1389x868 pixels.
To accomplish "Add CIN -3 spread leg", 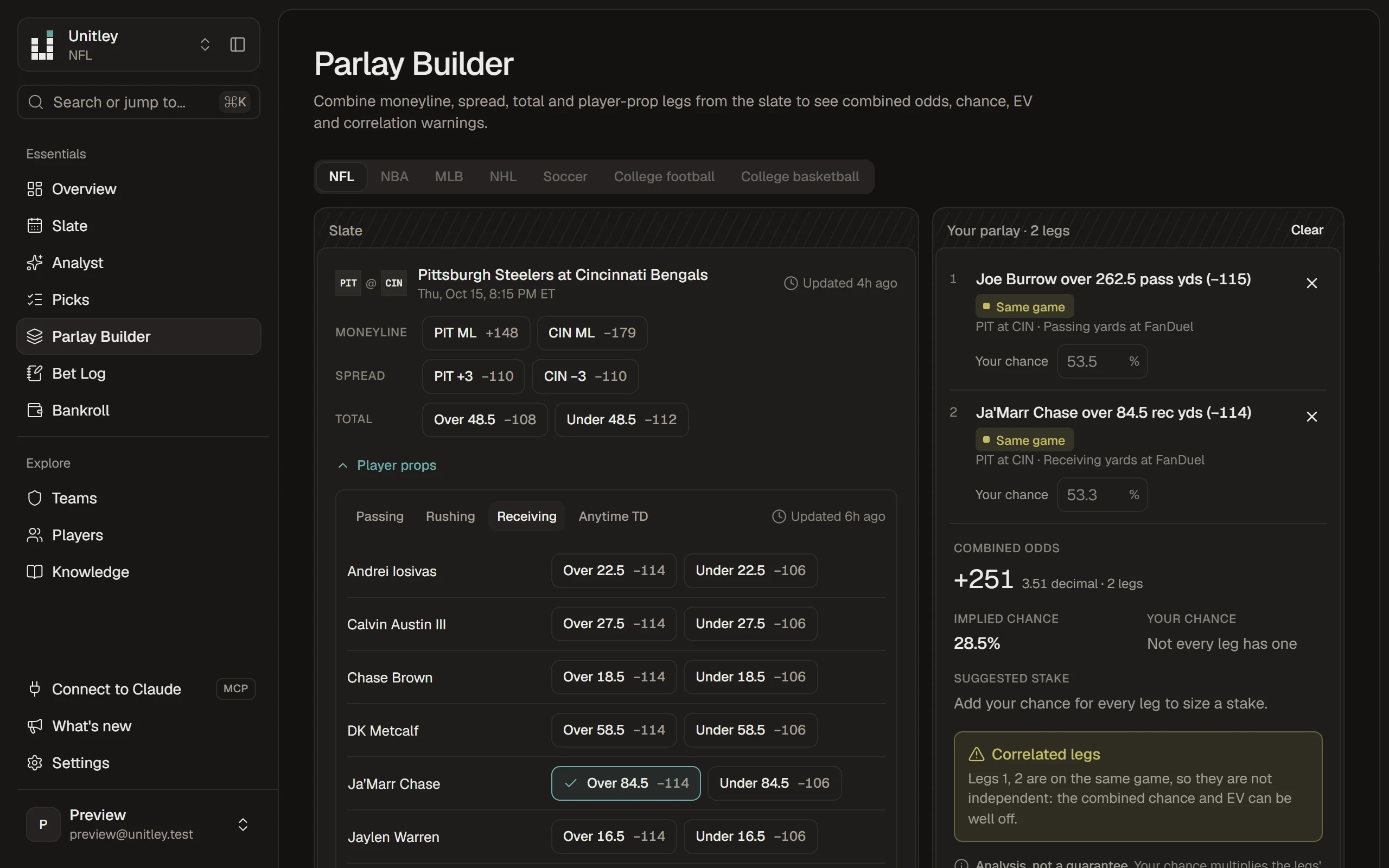I will (x=585, y=376).
